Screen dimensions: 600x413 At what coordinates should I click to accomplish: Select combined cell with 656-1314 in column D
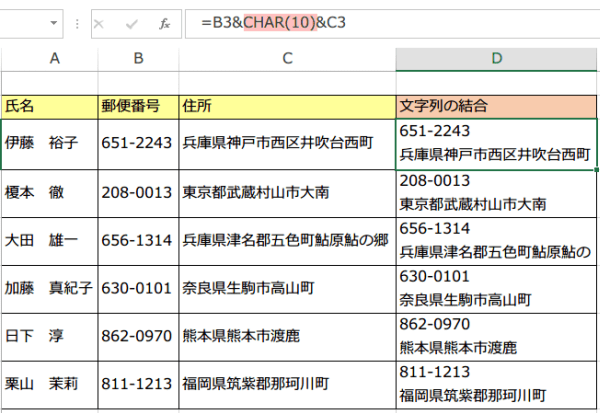(496, 241)
